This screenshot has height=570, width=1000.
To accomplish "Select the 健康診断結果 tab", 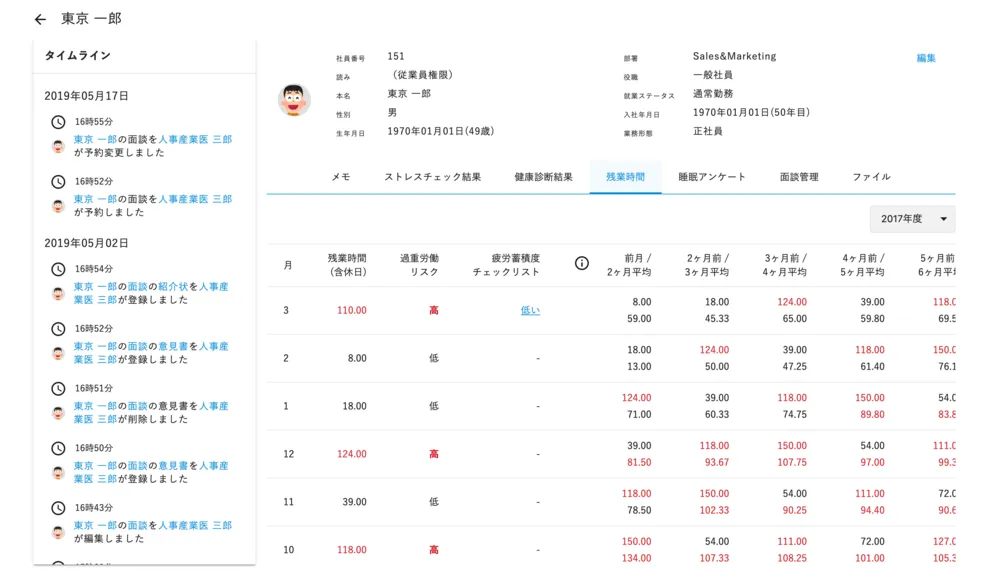I will click(x=543, y=177).
